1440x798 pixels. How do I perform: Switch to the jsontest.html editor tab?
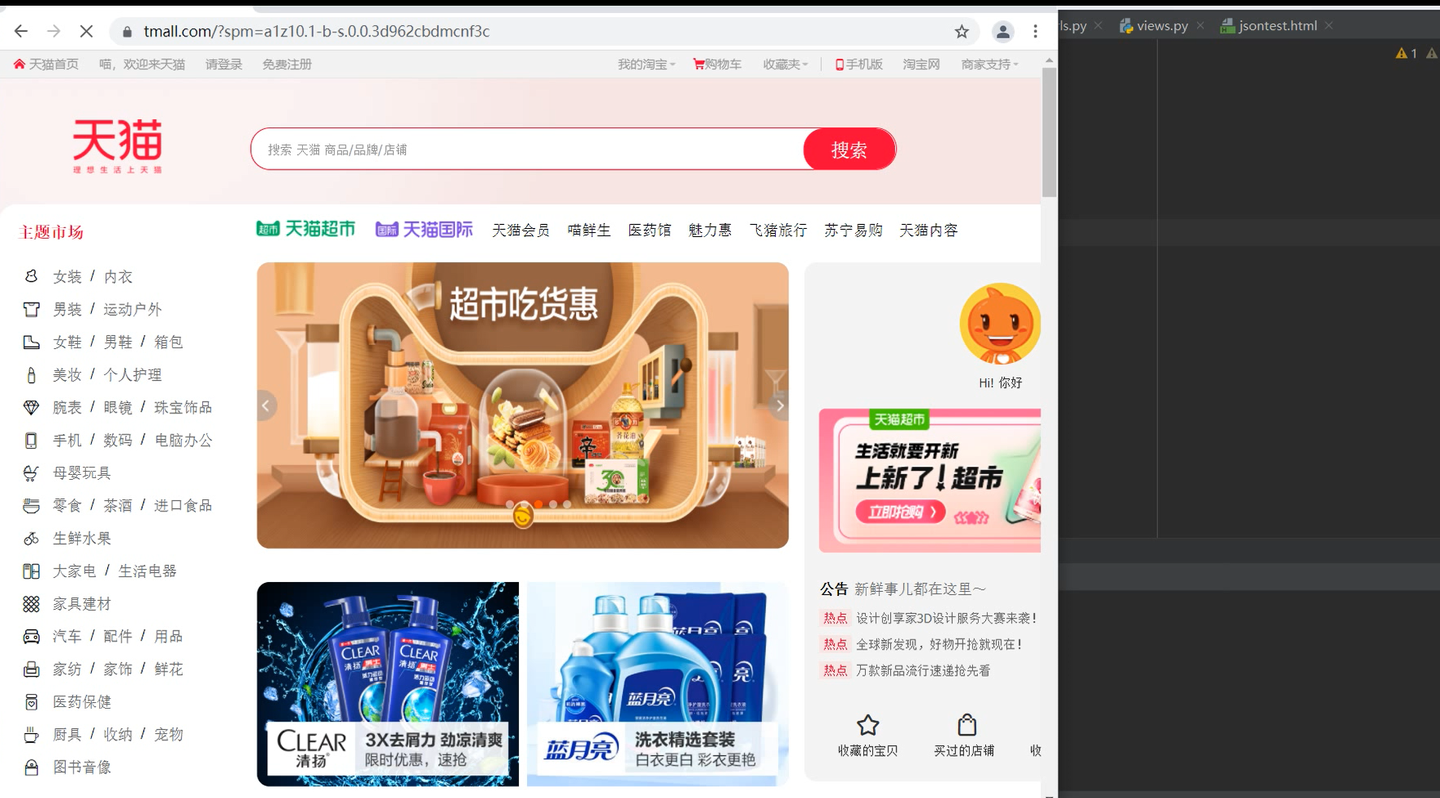click(x=1269, y=26)
